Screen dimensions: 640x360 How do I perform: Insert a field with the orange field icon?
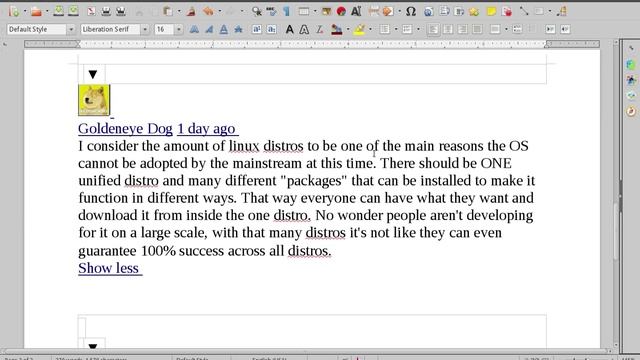click(x=388, y=11)
